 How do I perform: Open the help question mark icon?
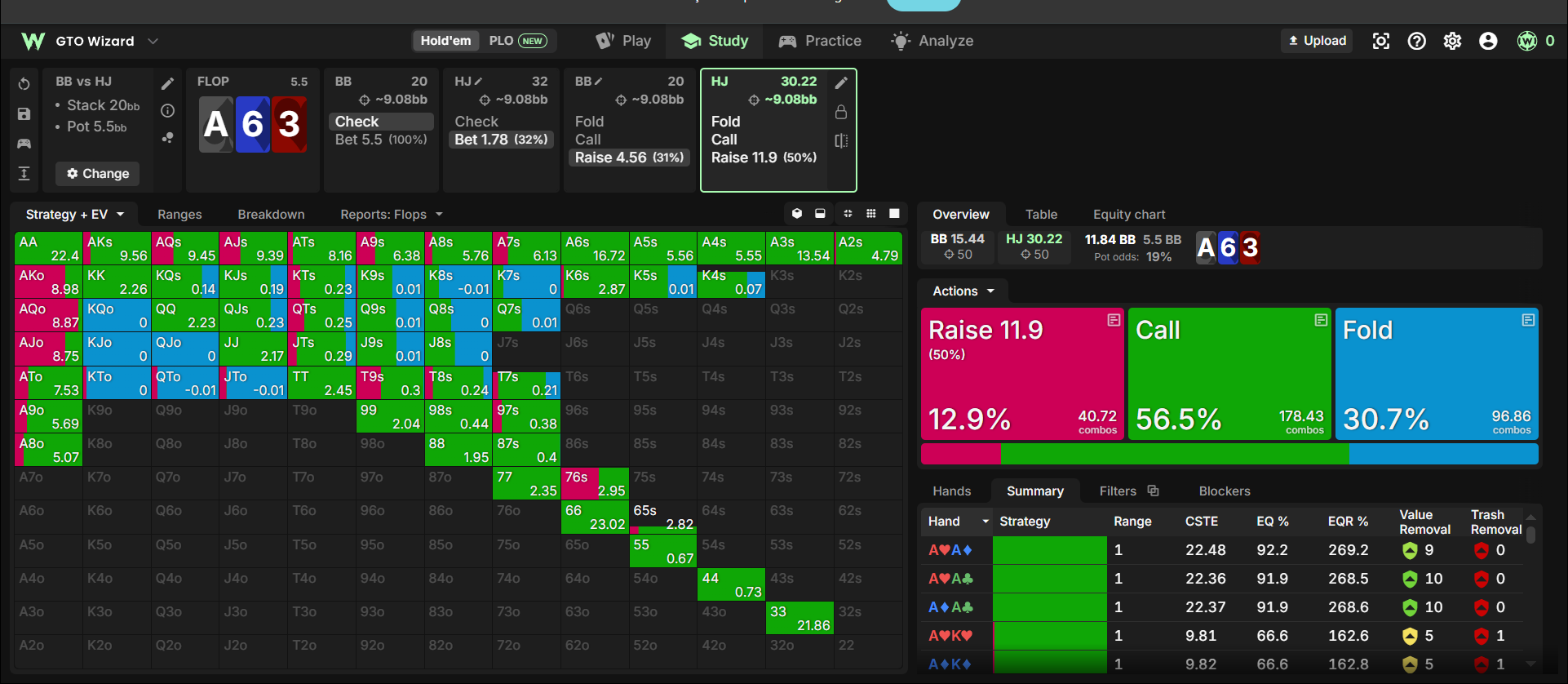click(x=1416, y=41)
